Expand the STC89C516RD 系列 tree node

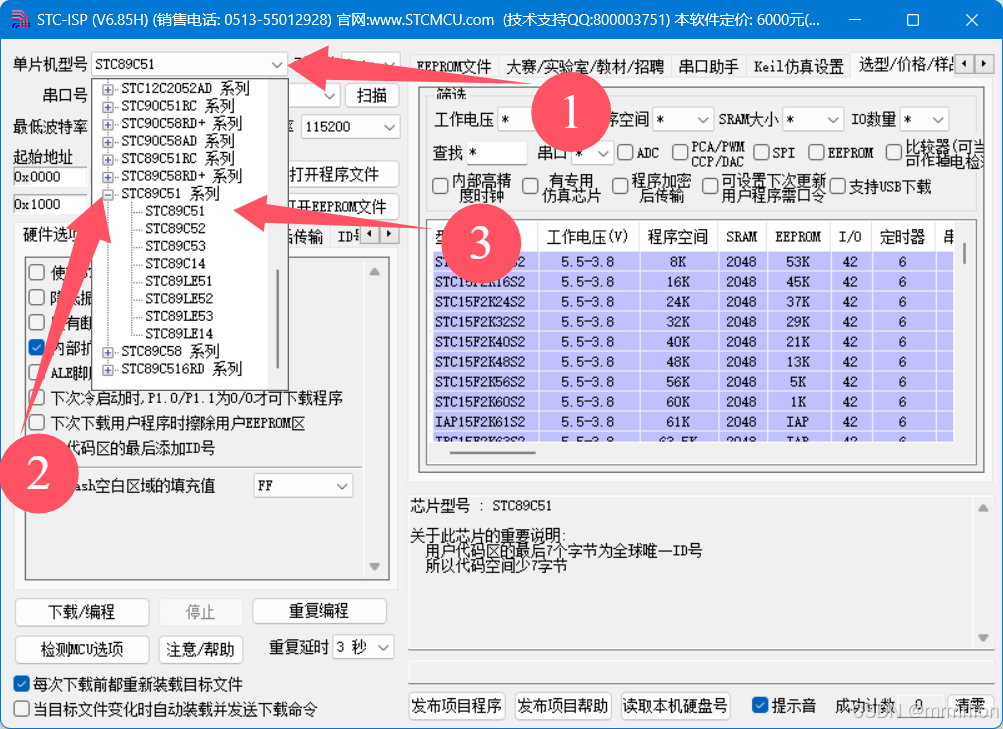107,369
